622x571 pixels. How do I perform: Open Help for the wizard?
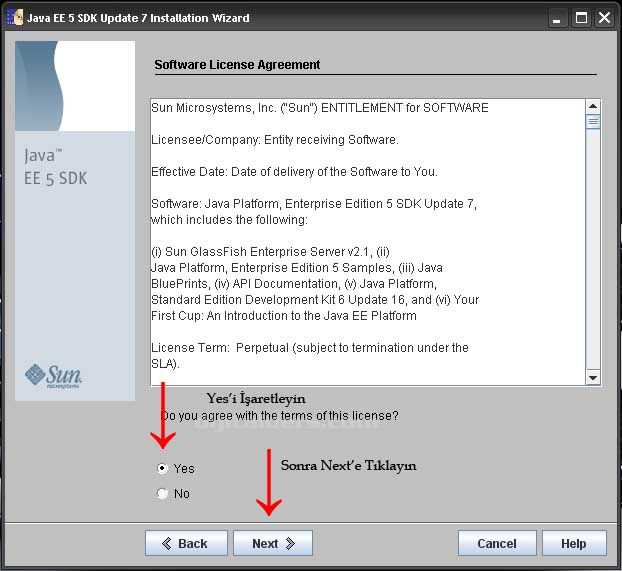point(574,543)
